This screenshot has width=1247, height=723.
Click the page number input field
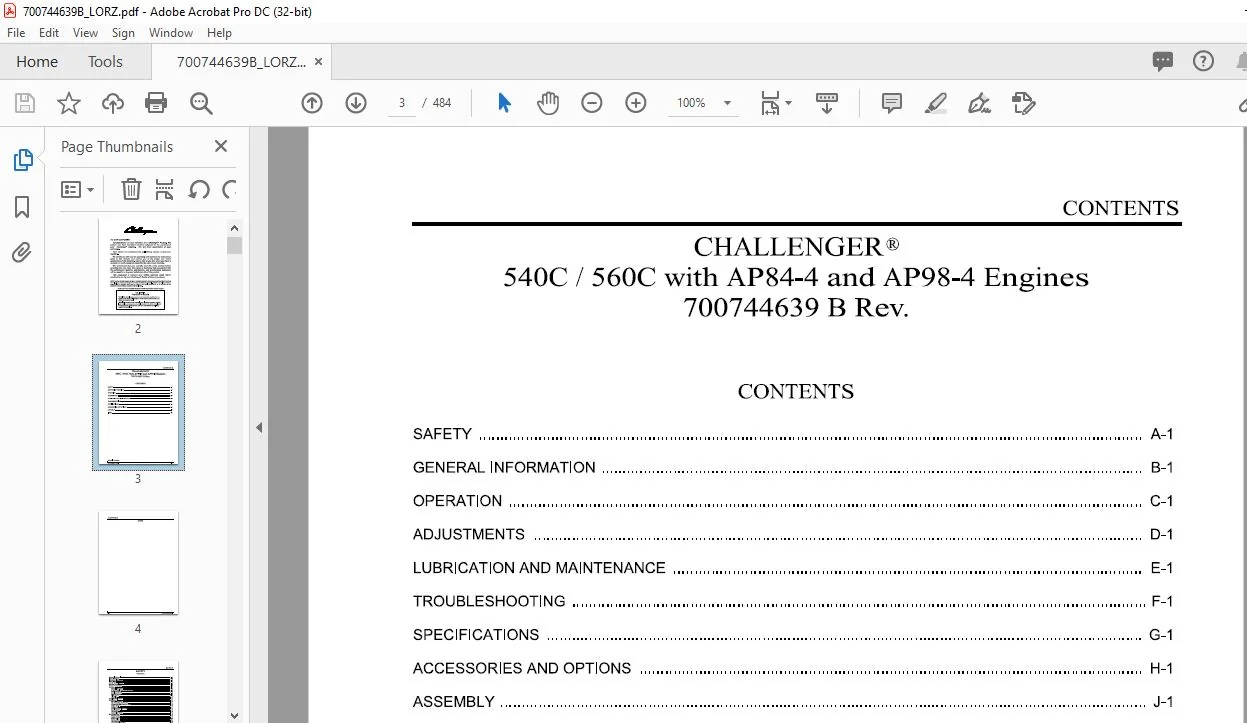[401, 103]
